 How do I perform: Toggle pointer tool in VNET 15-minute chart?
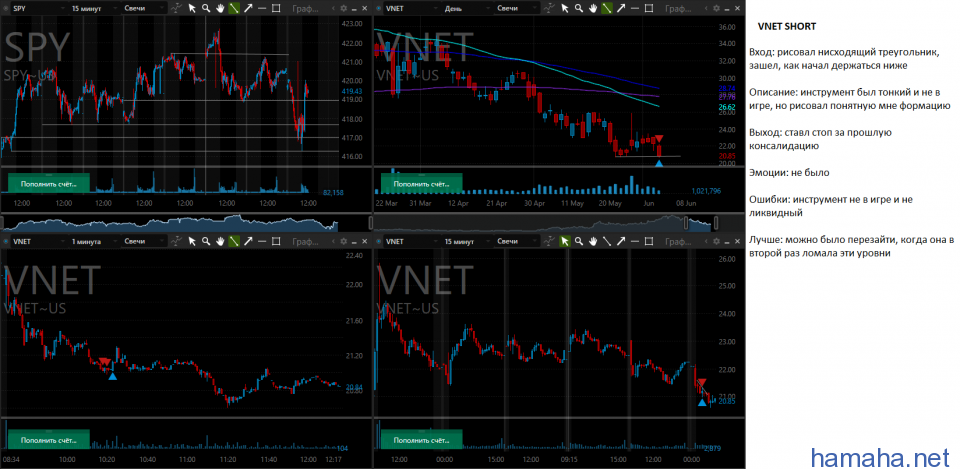(564, 241)
